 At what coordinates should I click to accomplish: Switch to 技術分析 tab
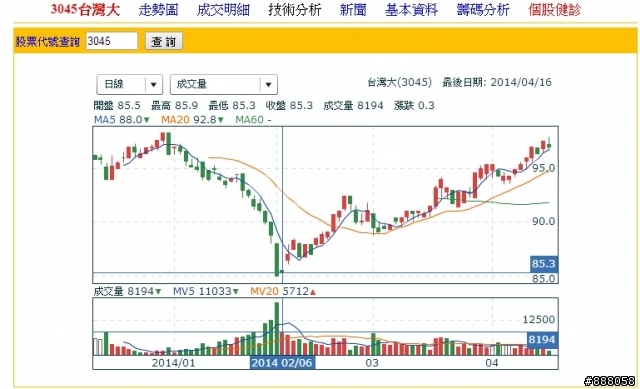295,10
